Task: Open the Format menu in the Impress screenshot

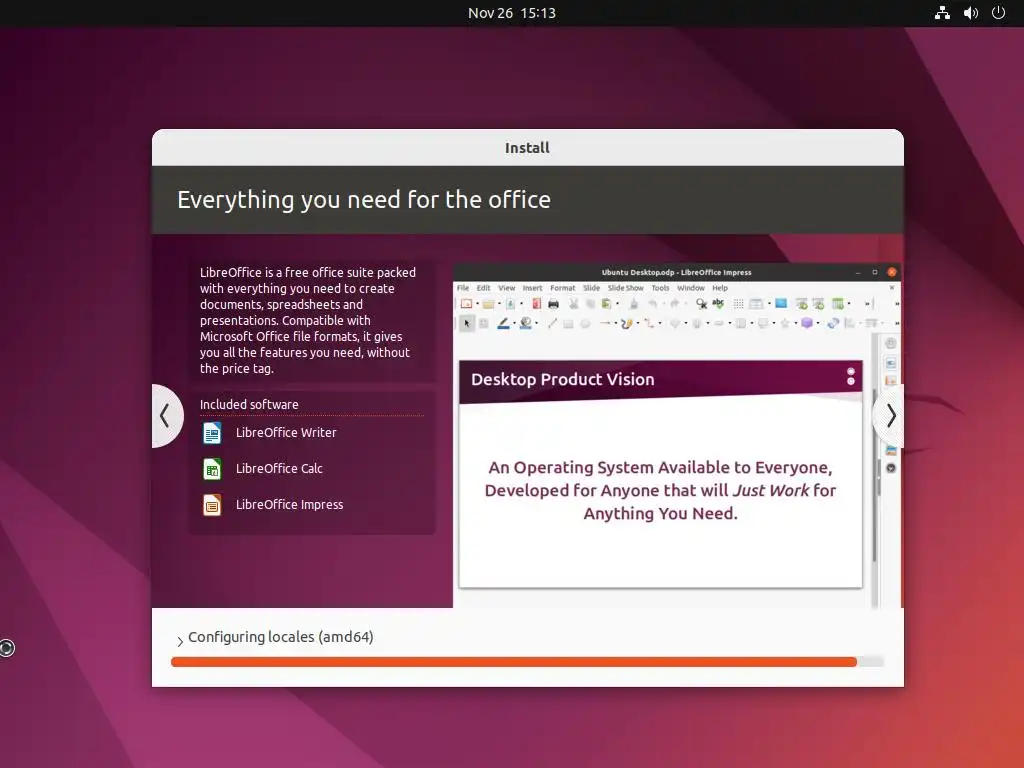Action: (x=563, y=288)
